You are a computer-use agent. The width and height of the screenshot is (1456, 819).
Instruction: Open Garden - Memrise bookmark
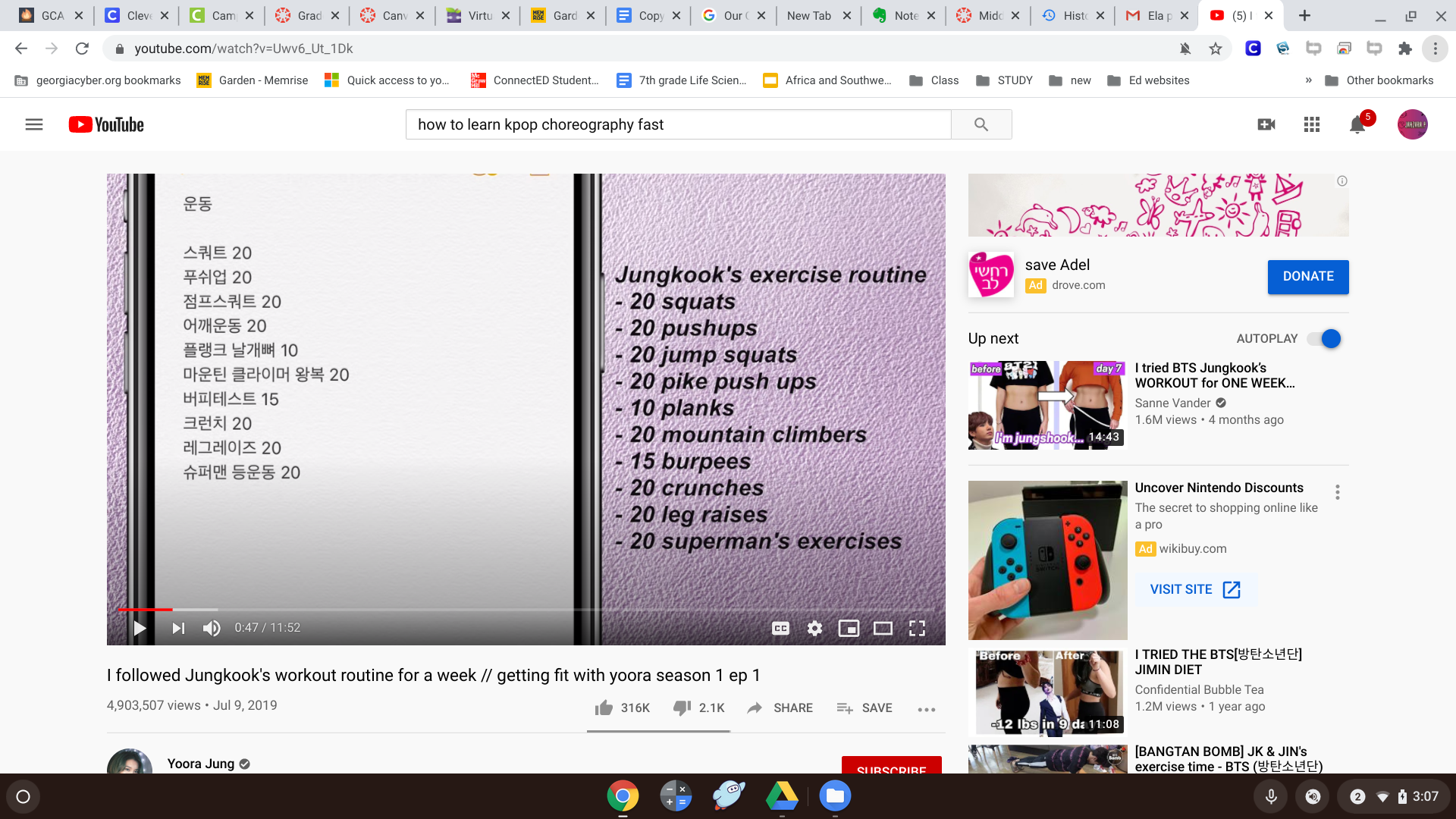(x=253, y=80)
